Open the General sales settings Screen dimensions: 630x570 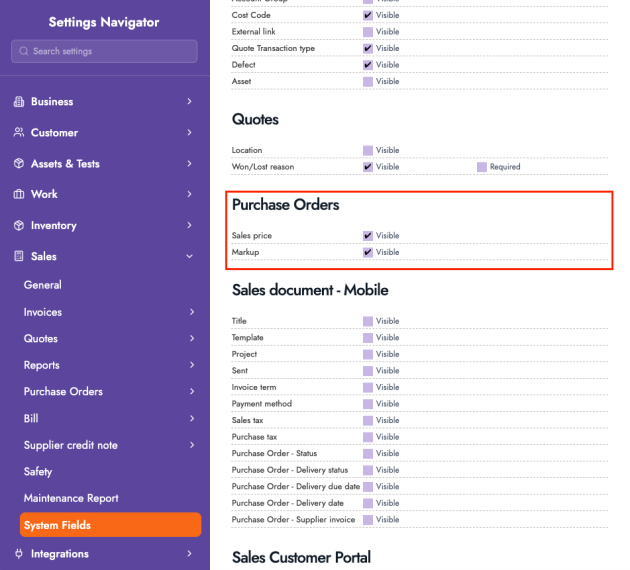click(43, 285)
